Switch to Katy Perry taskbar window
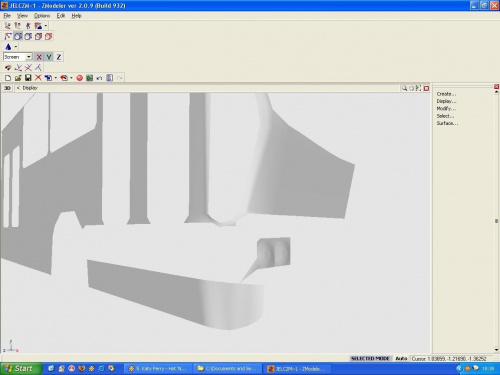The height and width of the screenshot is (375, 500). coord(158,369)
